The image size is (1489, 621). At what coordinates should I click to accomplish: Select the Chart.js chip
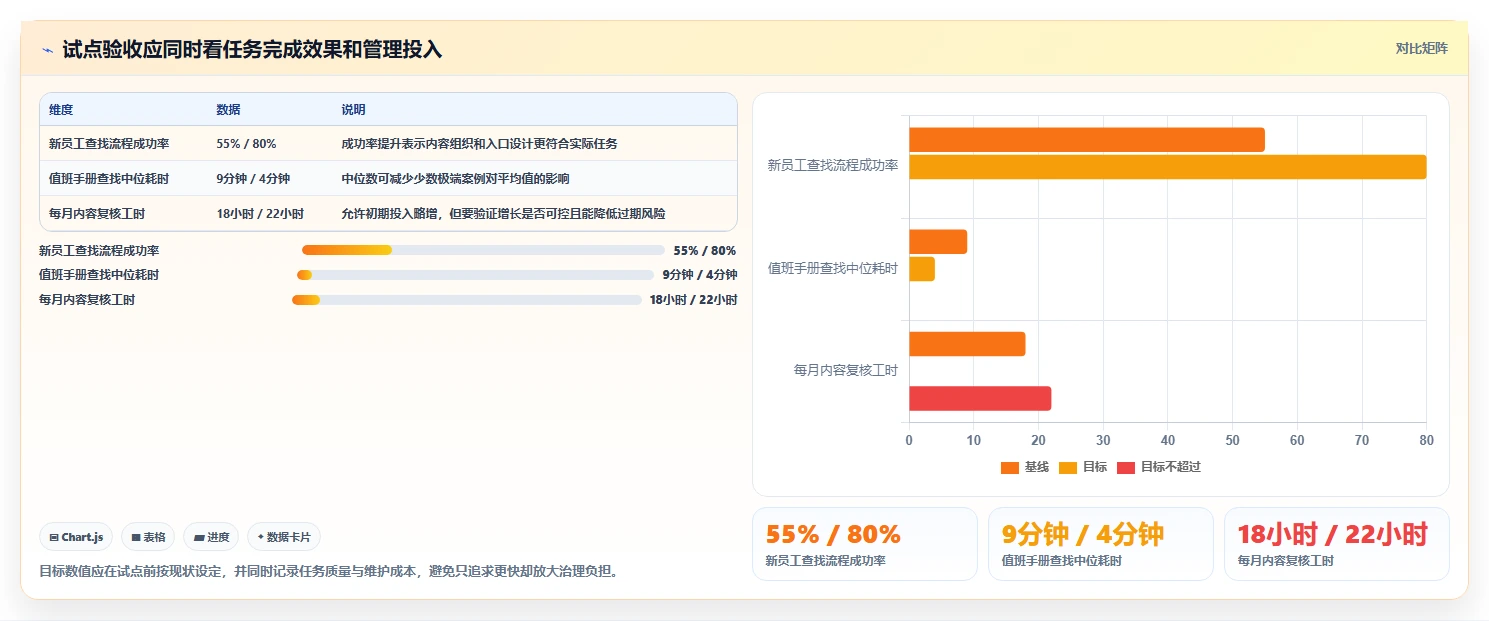(x=77, y=537)
